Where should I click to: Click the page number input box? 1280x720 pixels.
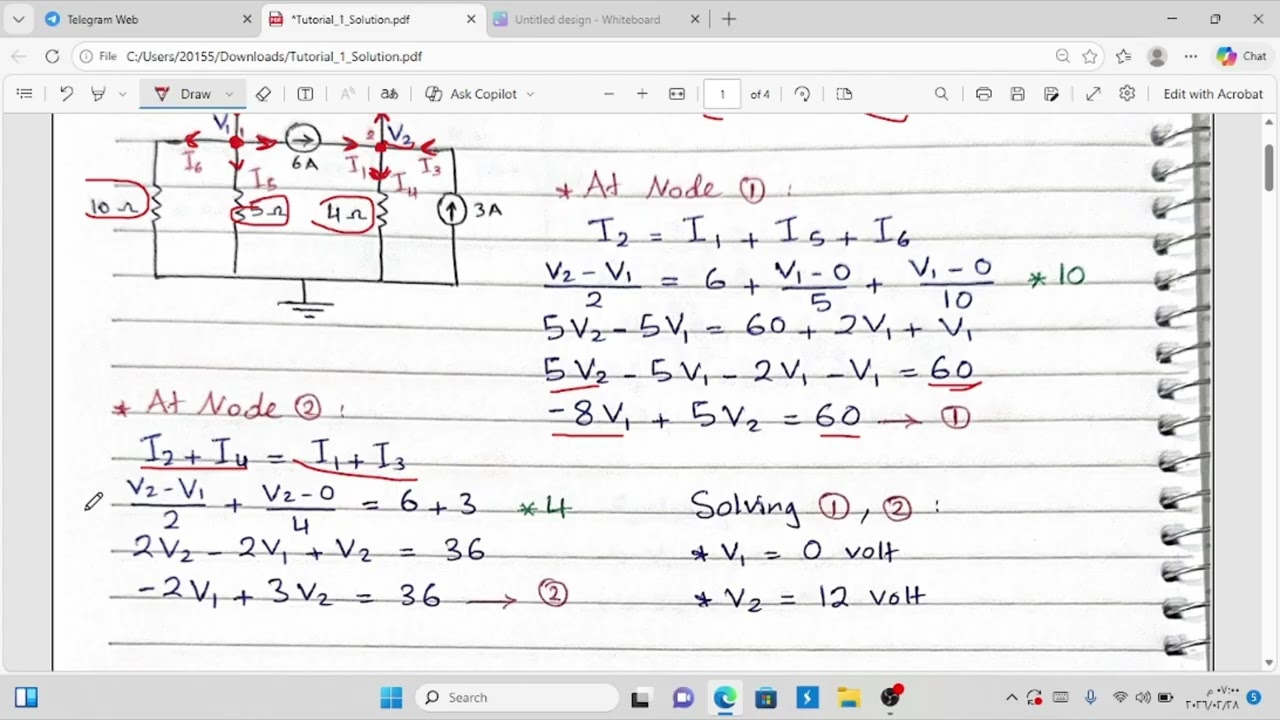tap(722, 94)
